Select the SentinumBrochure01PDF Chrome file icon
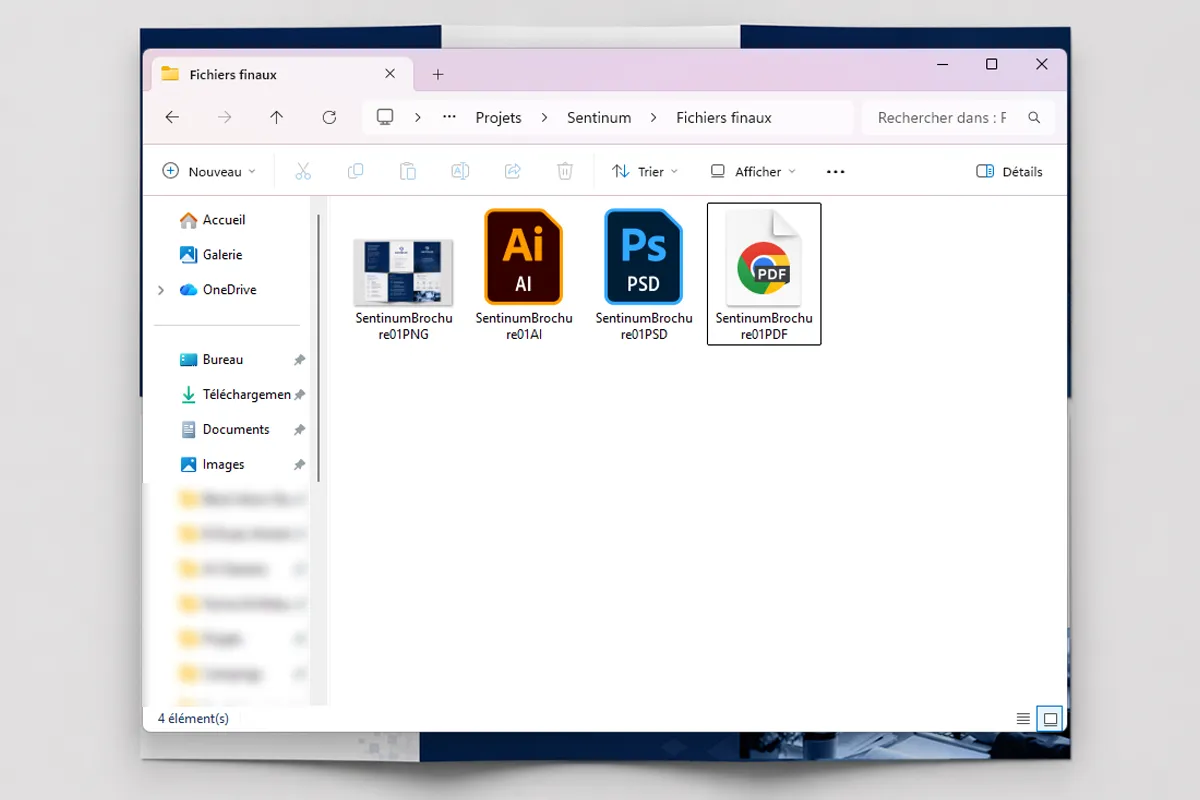The width and height of the screenshot is (1200, 800). [764, 258]
